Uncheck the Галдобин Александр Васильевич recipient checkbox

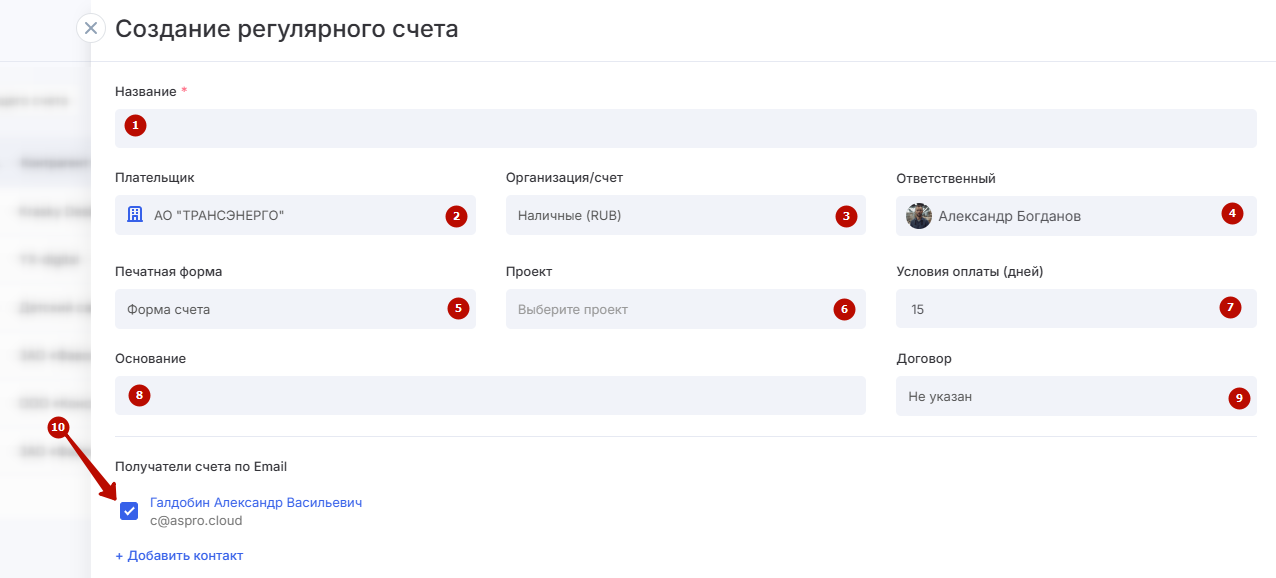(129, 511)
